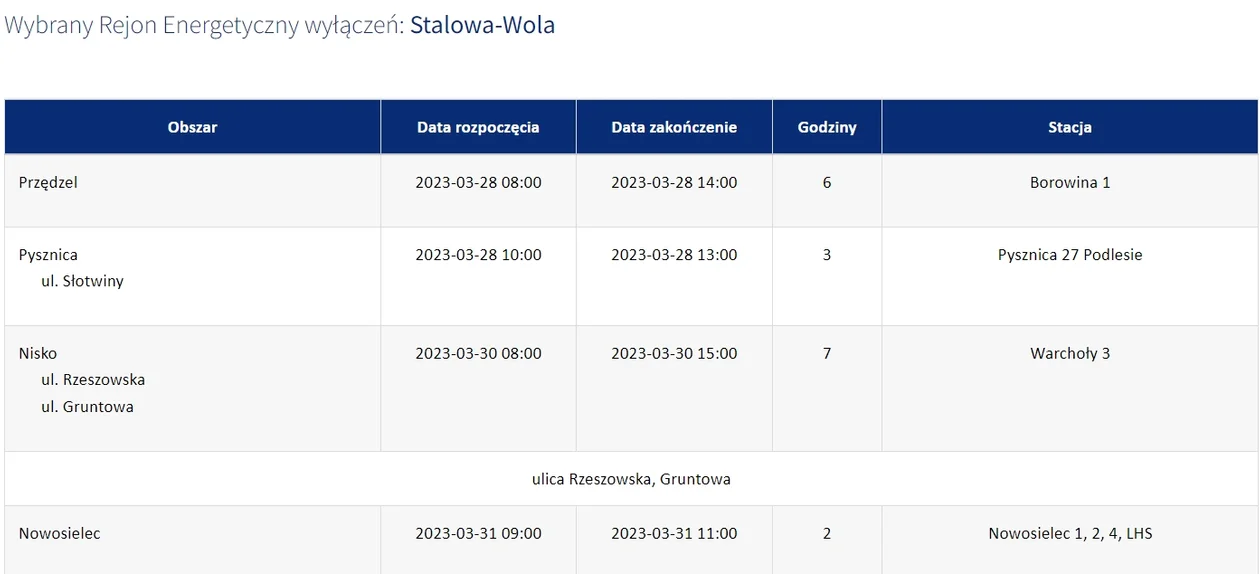1260x574 pixels.
Task: Select the 2023-03-30 15:00 end date cell
Action: pyautogui.click(x=674, y=388)
